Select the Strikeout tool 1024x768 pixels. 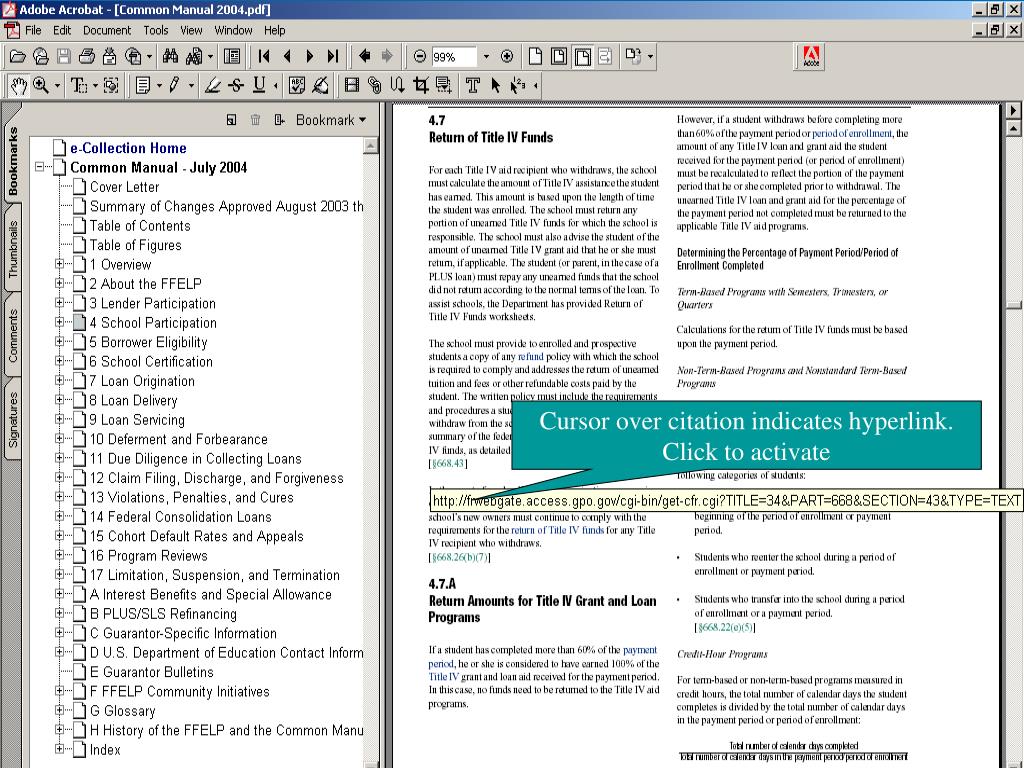pos(236,86)
